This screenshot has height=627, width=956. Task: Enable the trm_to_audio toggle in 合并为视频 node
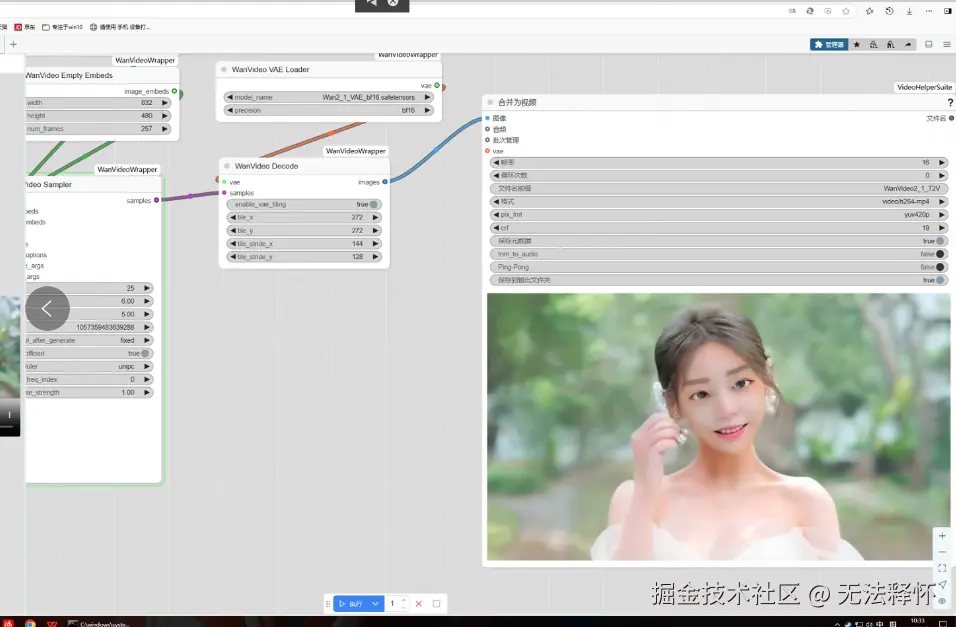point(938,254)
